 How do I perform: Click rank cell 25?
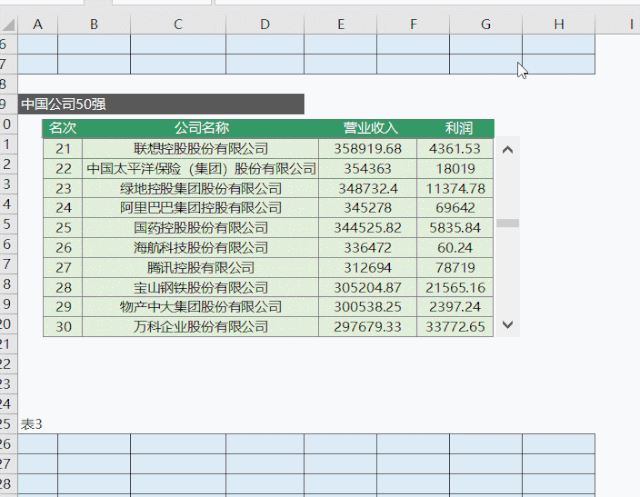pyautogui.click(x=63, y=228)
